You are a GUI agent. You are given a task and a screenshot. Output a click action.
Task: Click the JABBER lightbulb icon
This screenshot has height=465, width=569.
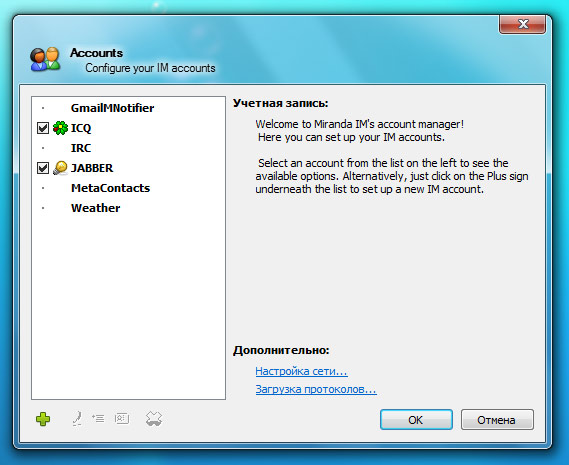click(60, 168)
